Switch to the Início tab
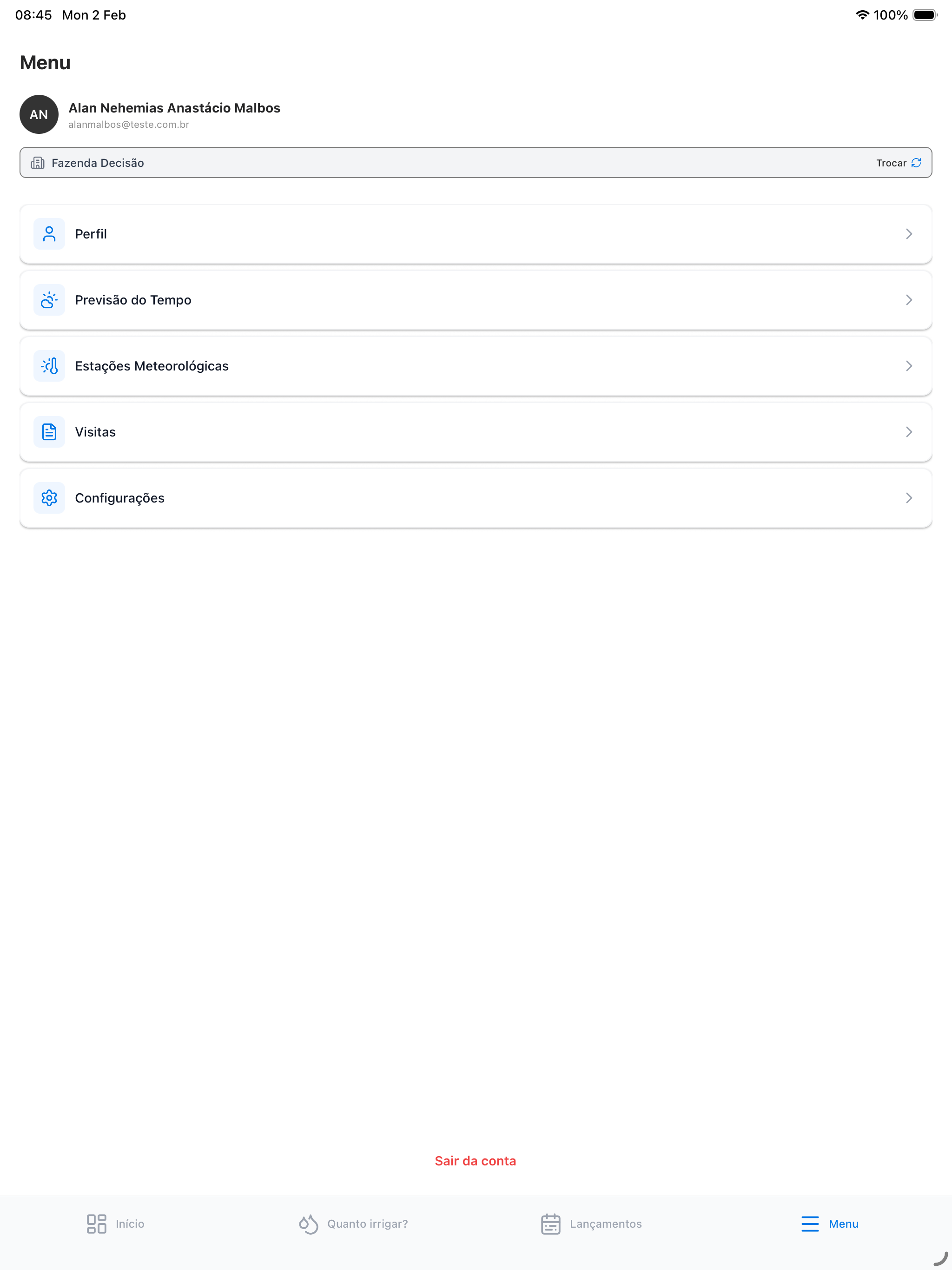Screen dimensions: 952x1270 115,1224
